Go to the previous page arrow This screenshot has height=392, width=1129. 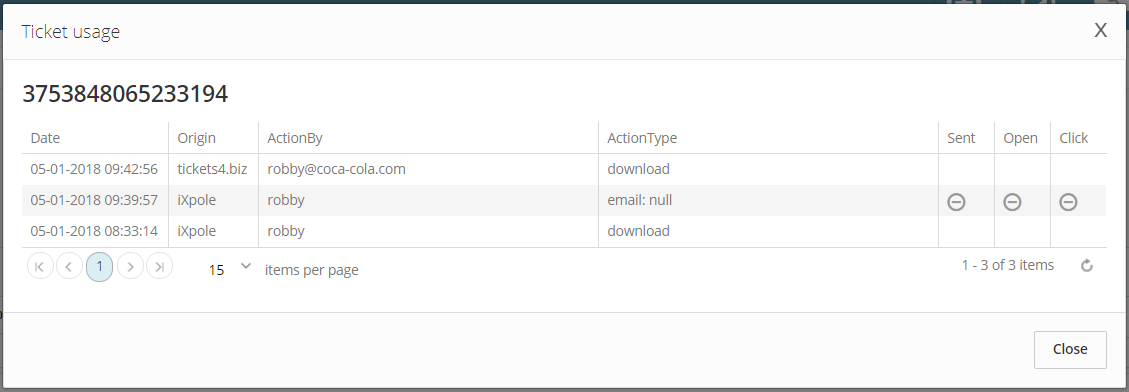click(69, 267)
